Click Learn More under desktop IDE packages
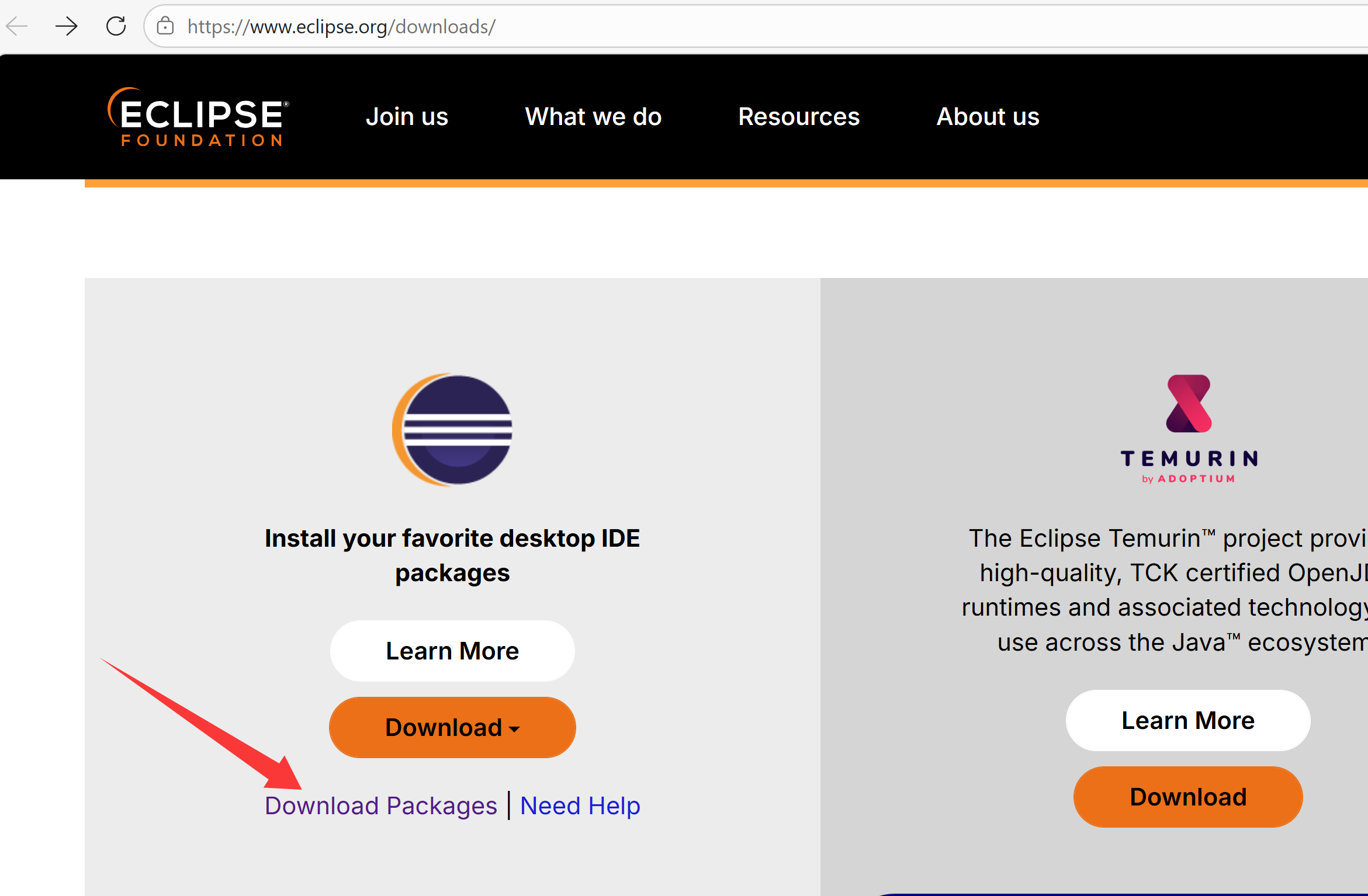Image resolution: width=1368 pixels, height=896 pixels. coord(452,651)
